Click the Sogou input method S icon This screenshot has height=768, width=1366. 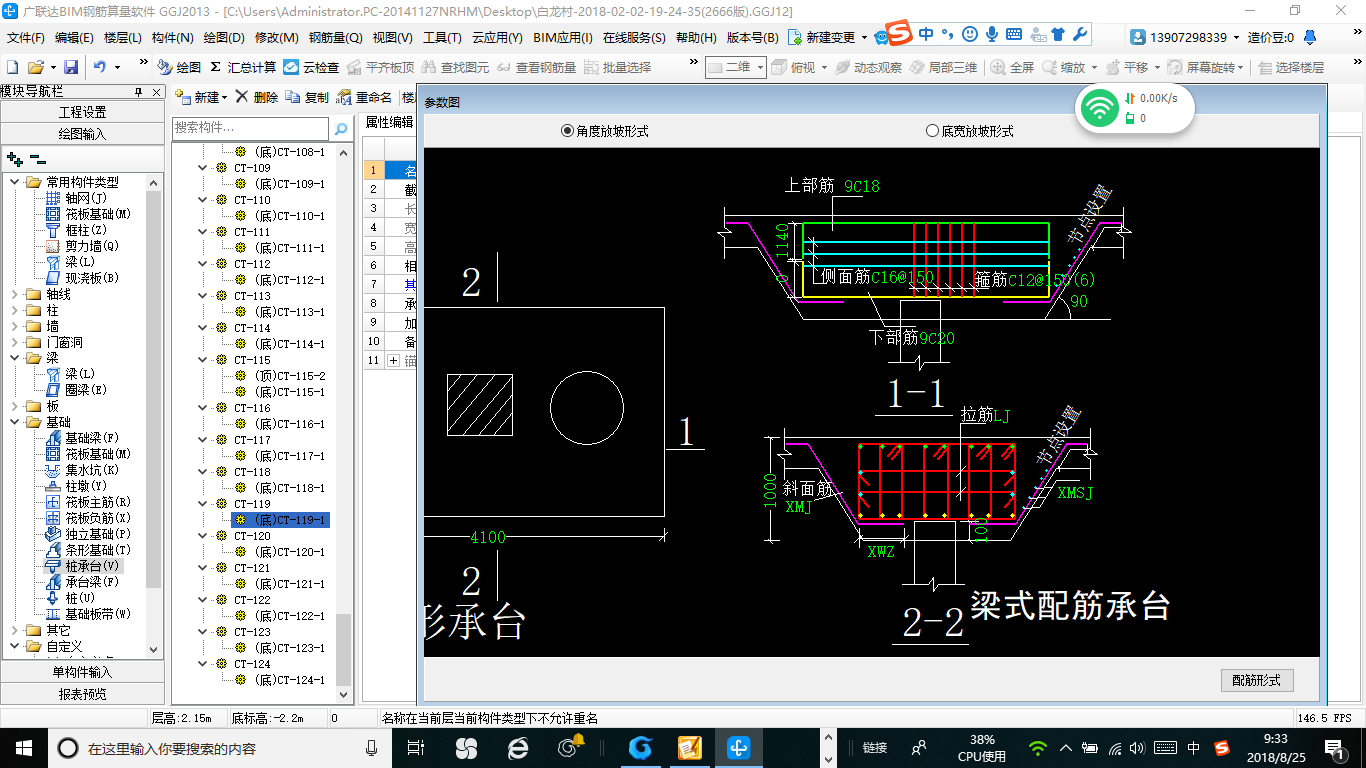coord(900,34)
